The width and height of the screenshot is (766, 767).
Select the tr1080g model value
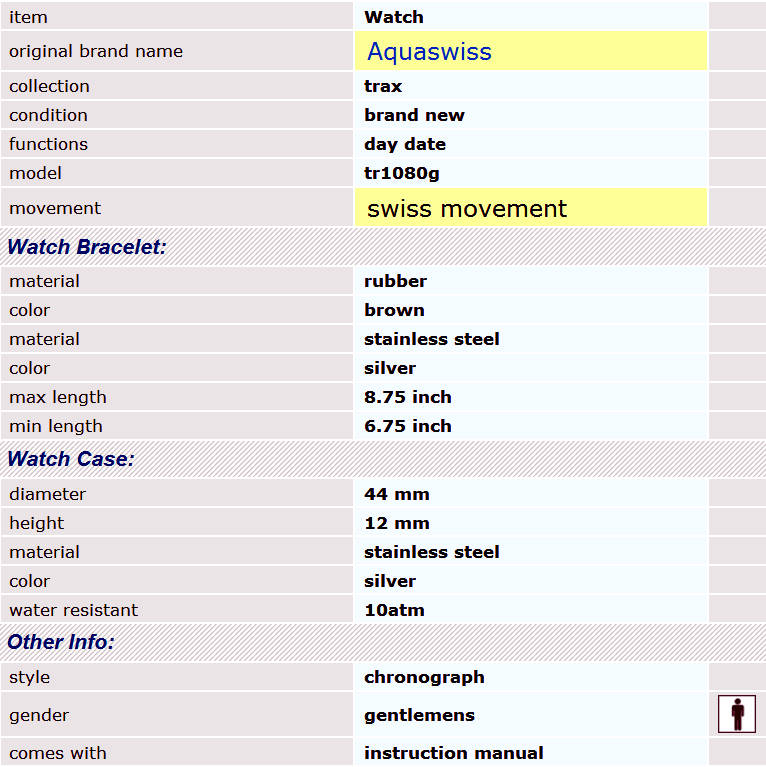point(401,173)
